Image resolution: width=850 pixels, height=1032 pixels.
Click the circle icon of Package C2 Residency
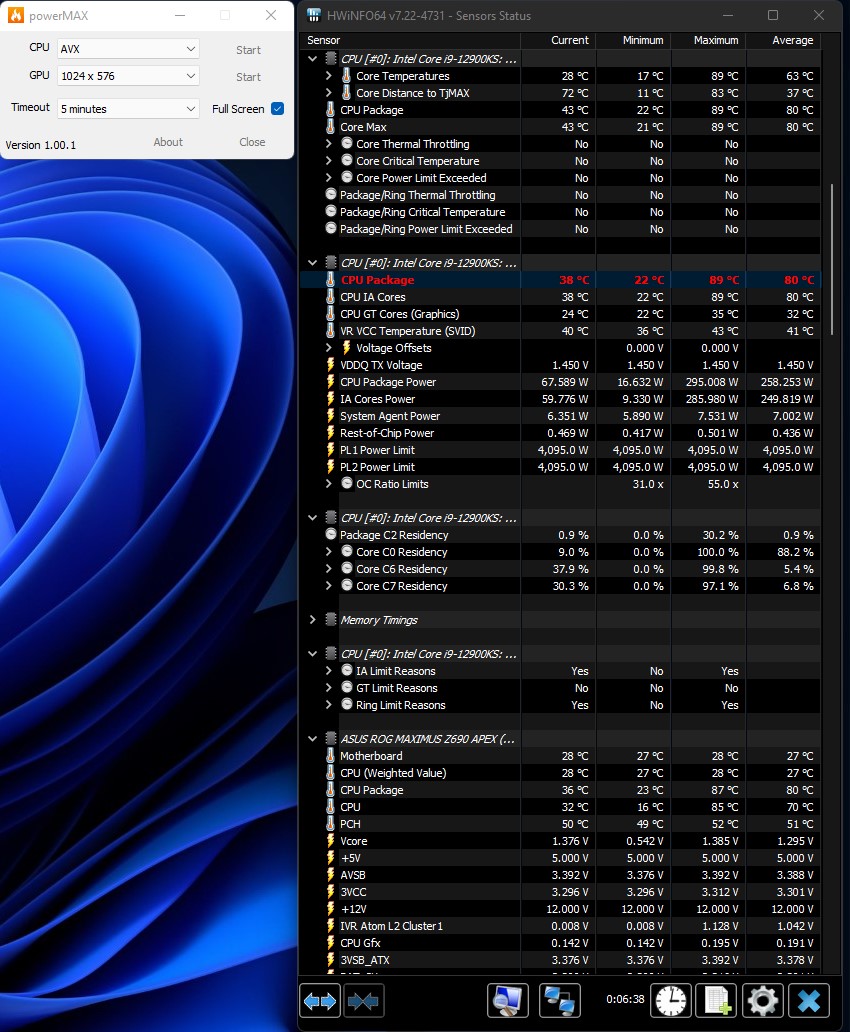coord(331,534)
